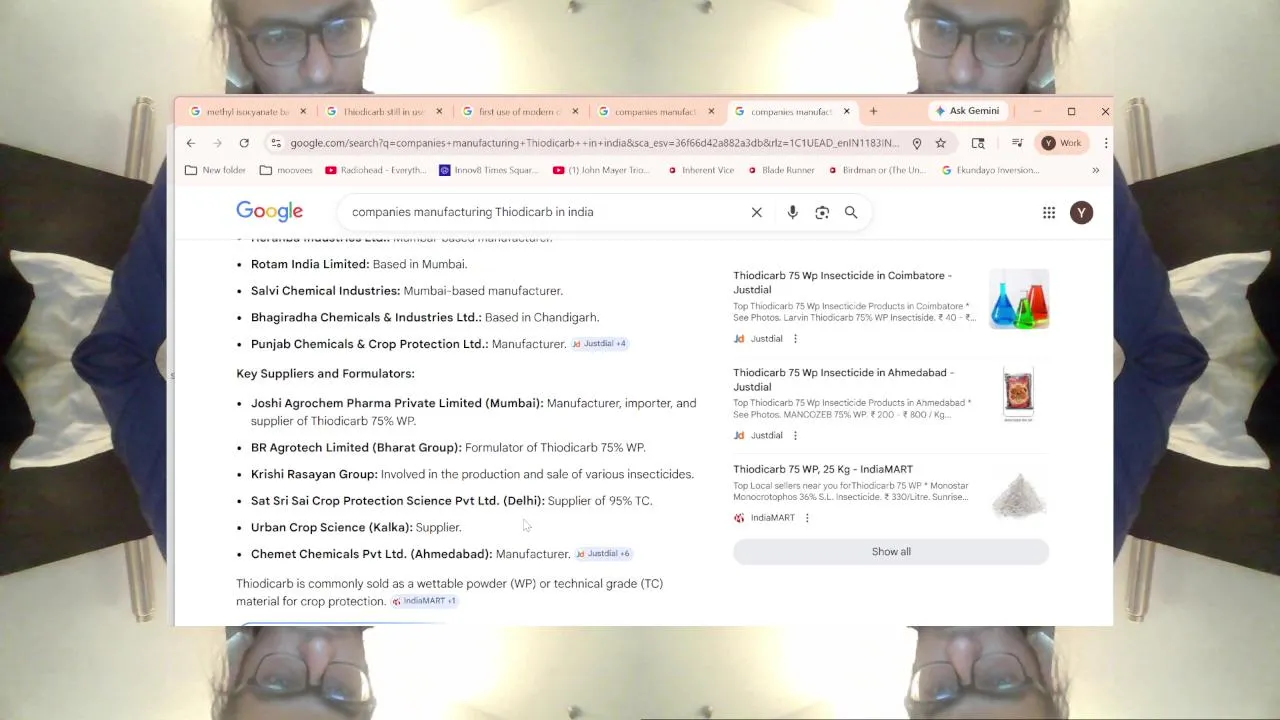Start voice search with the microphone
This screenshot has height=720, width=1280.
click(792, 212)
